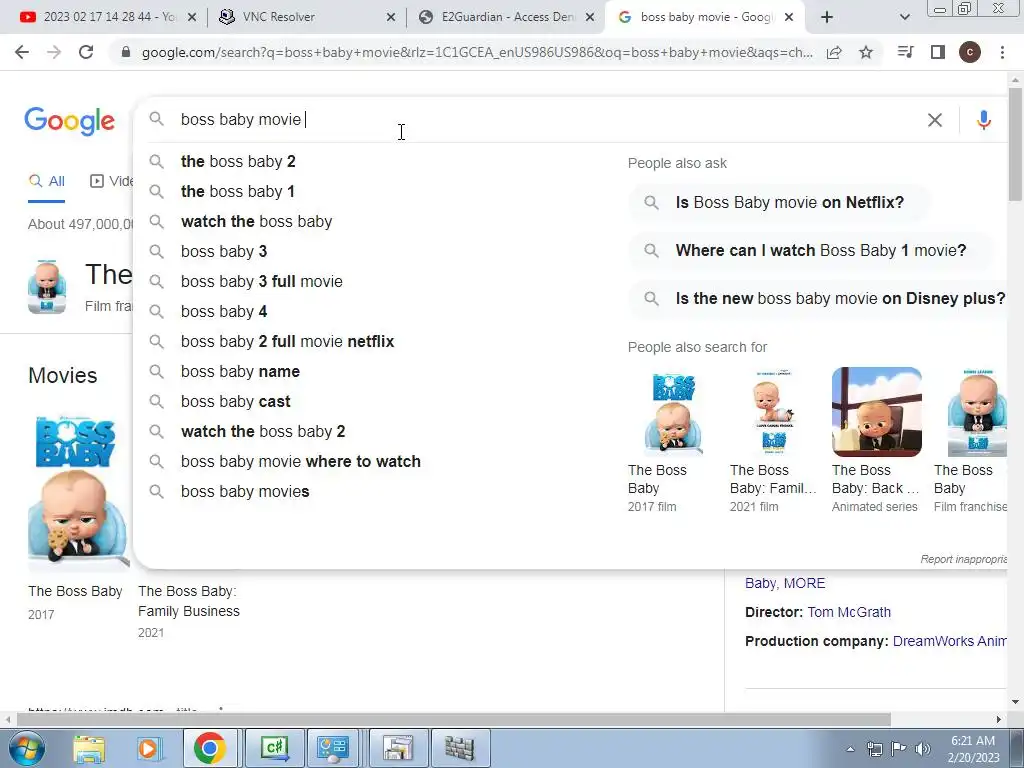Open the media control icon in toolbar

[905, 52]
